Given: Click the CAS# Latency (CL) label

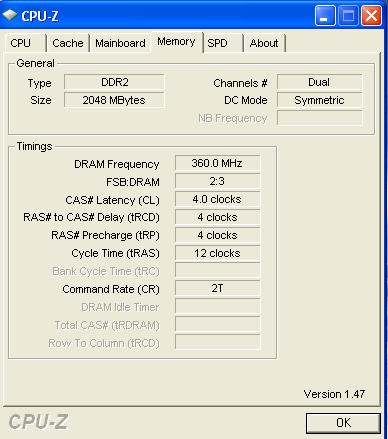Looking at the screenshot, I should pyautogui.click(x=112, y=200).
